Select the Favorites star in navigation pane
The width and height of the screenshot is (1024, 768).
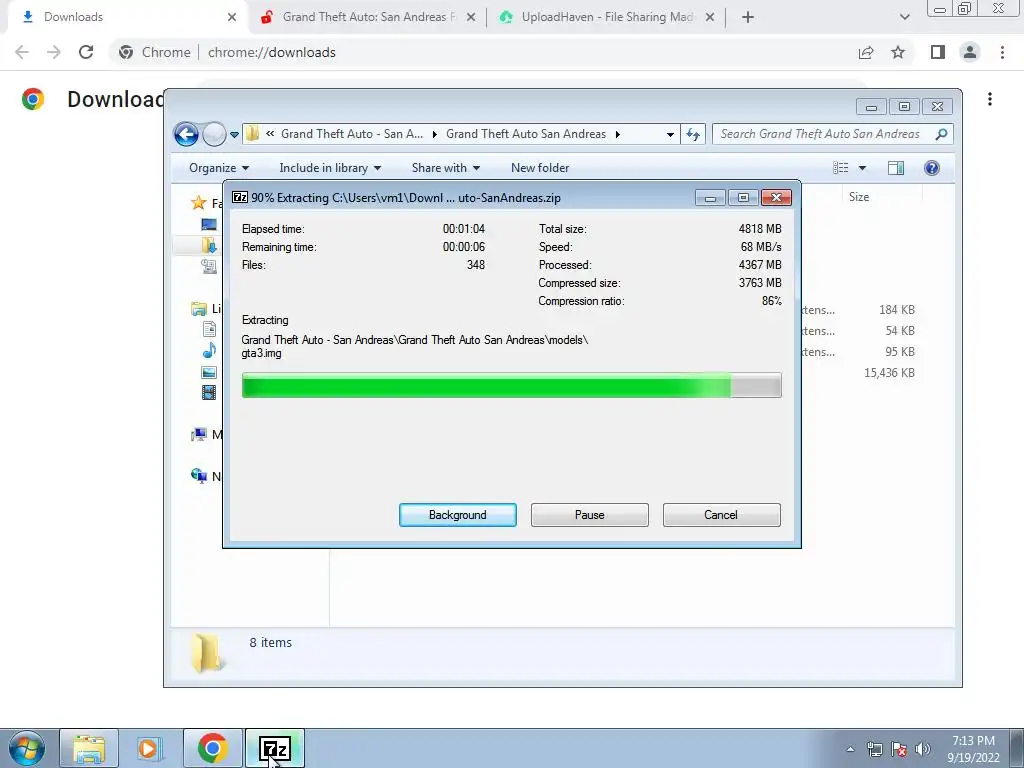199,203
